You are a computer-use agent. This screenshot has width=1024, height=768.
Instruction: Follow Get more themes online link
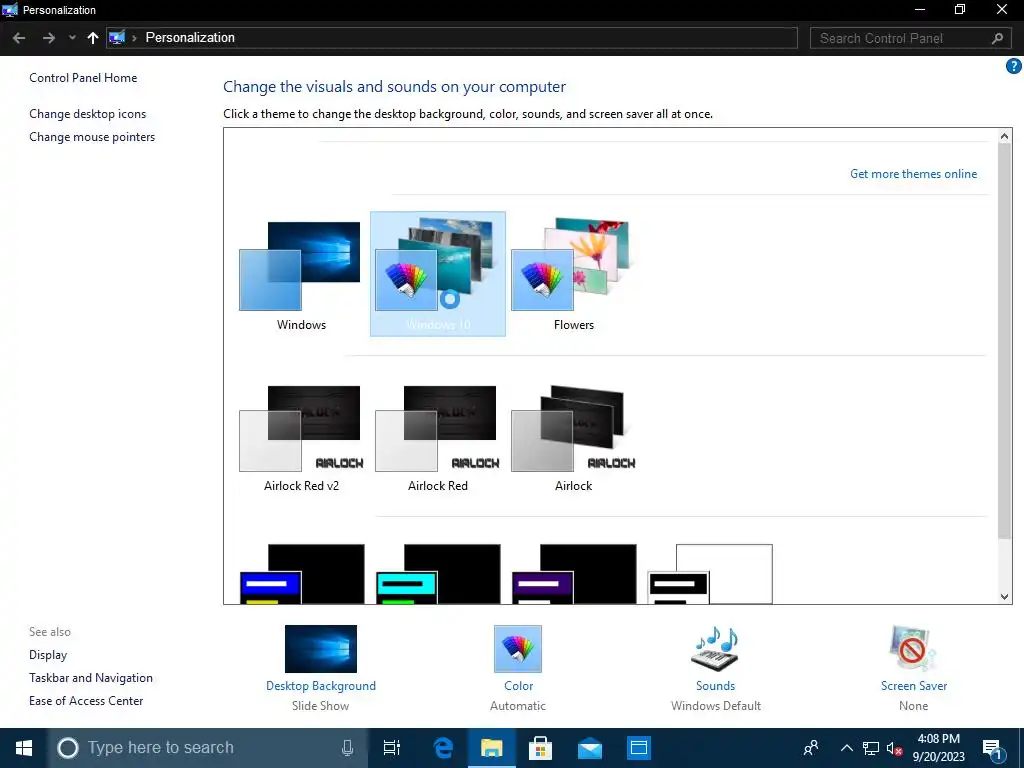pyautogui.click(x=913, y=174)
